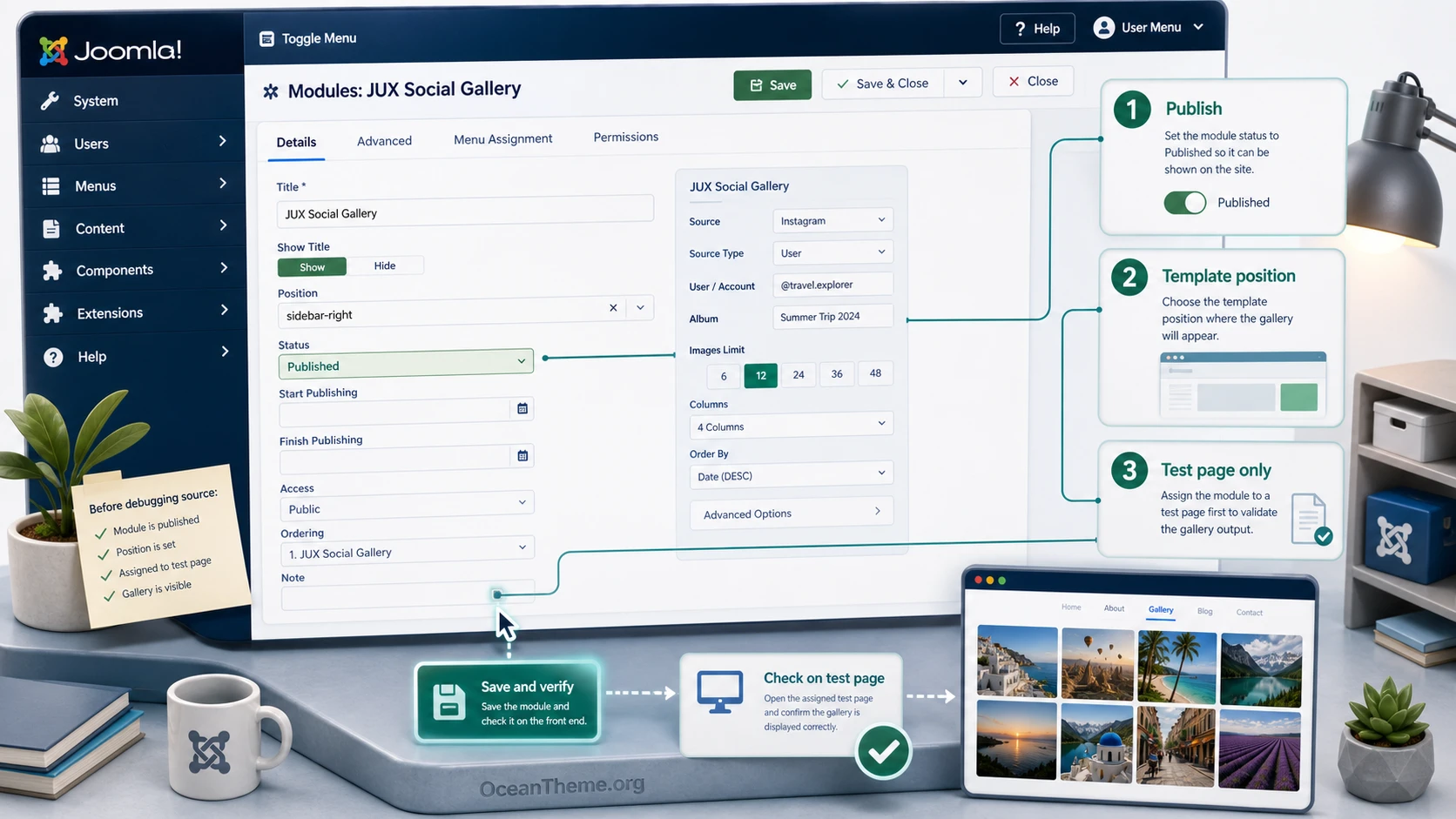Switch to the Menu Assignment tab
This screenshot has height=819, width=1456.
pos(503,139)
